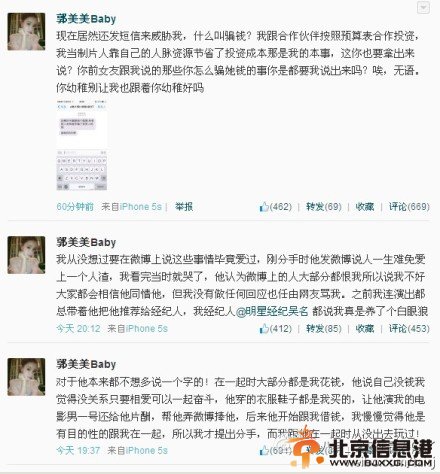Open the 今天 20:12 timestamp link
Image resolution: width=440 pixels, height=474 pixels.
coord(78,329)
